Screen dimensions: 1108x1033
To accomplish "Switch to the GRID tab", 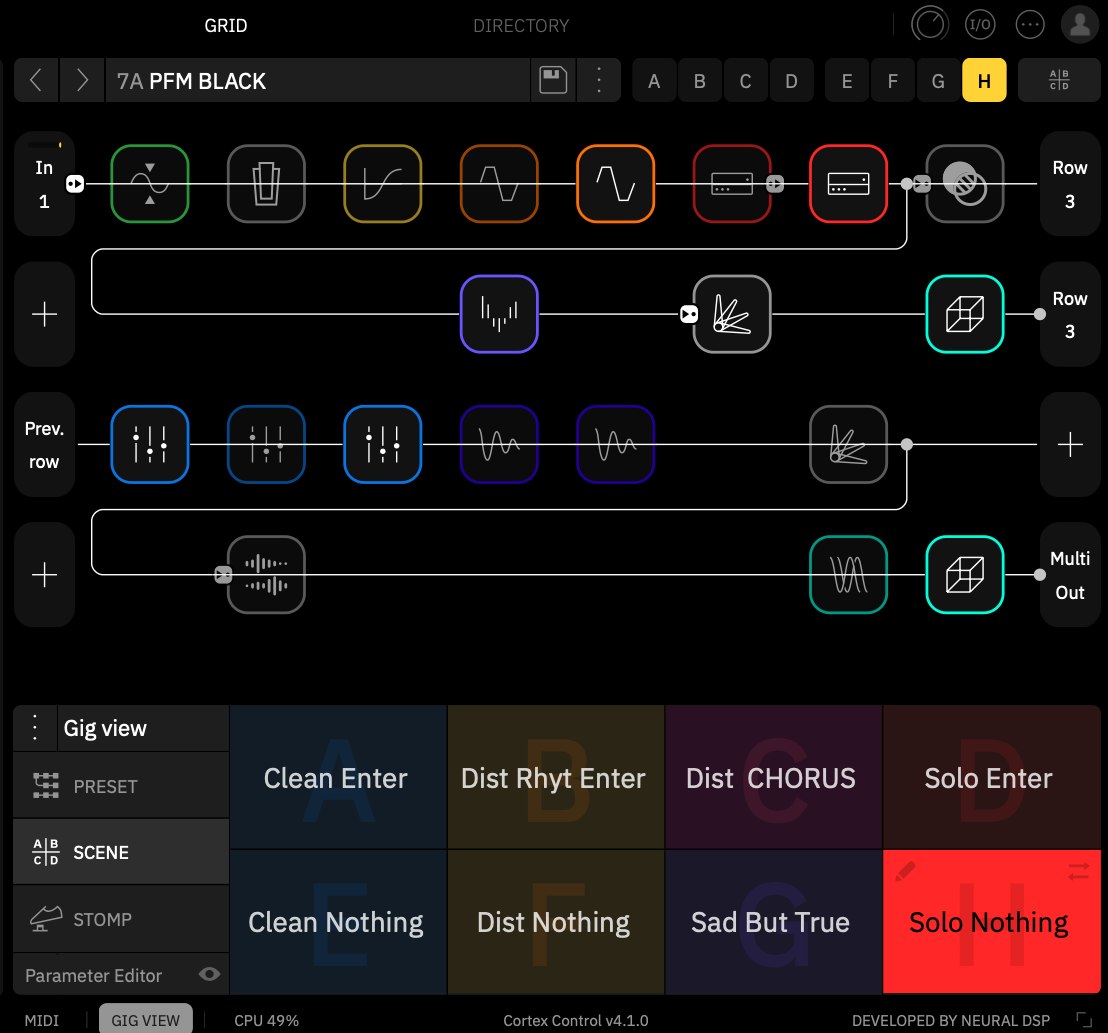I will (x=226, y=25).
